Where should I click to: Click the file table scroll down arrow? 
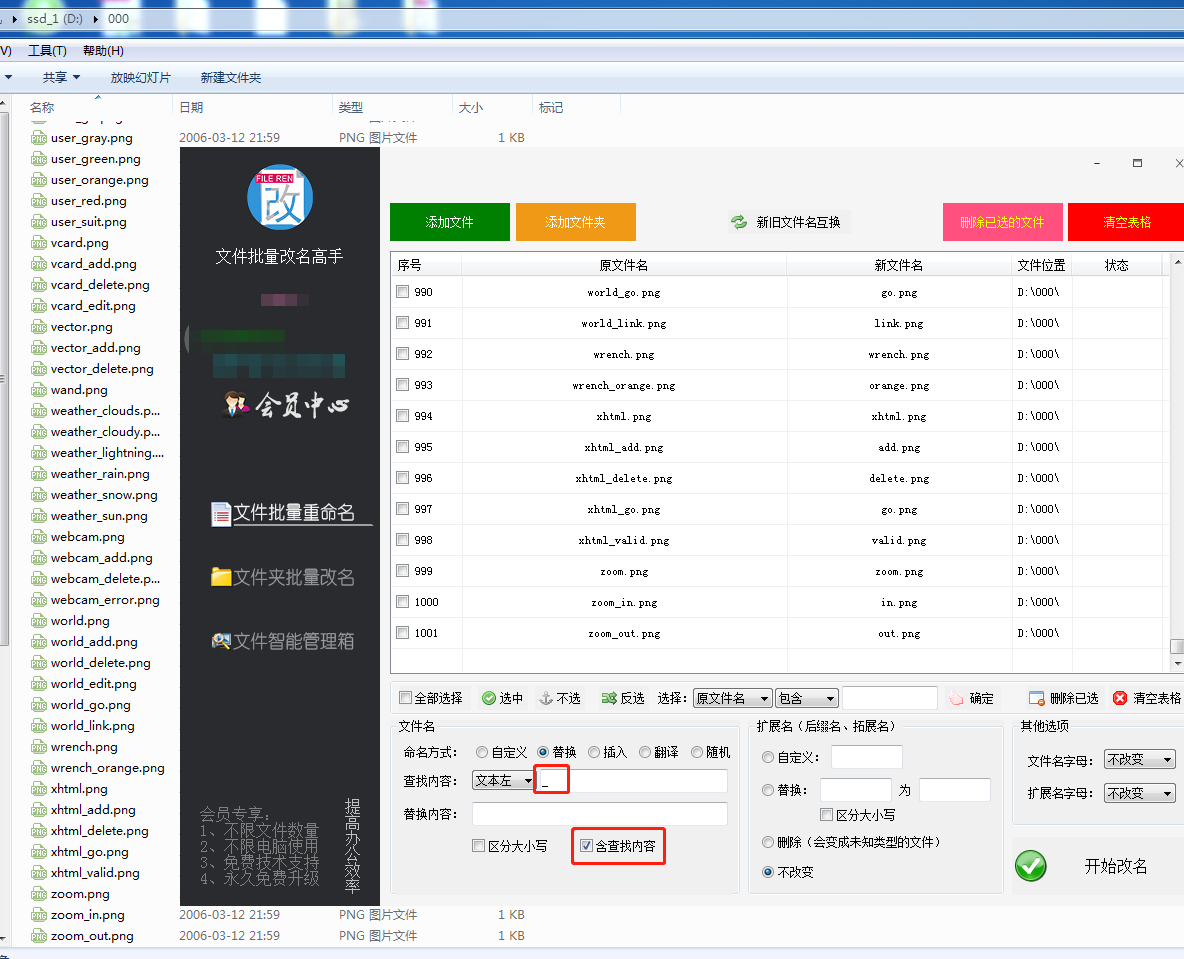1177,664
